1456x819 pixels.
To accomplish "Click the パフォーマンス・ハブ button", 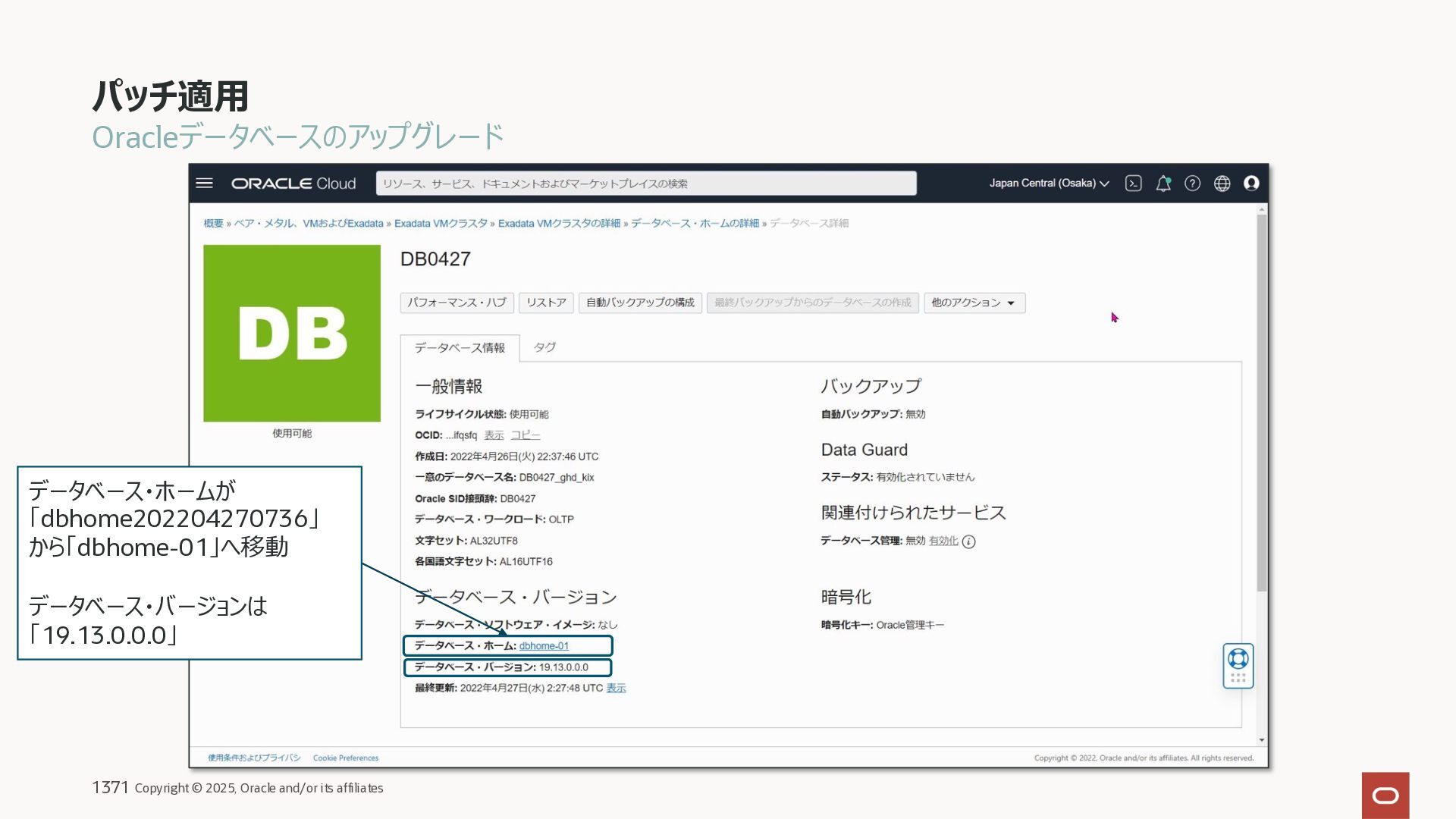I will [x=457, y=303].
